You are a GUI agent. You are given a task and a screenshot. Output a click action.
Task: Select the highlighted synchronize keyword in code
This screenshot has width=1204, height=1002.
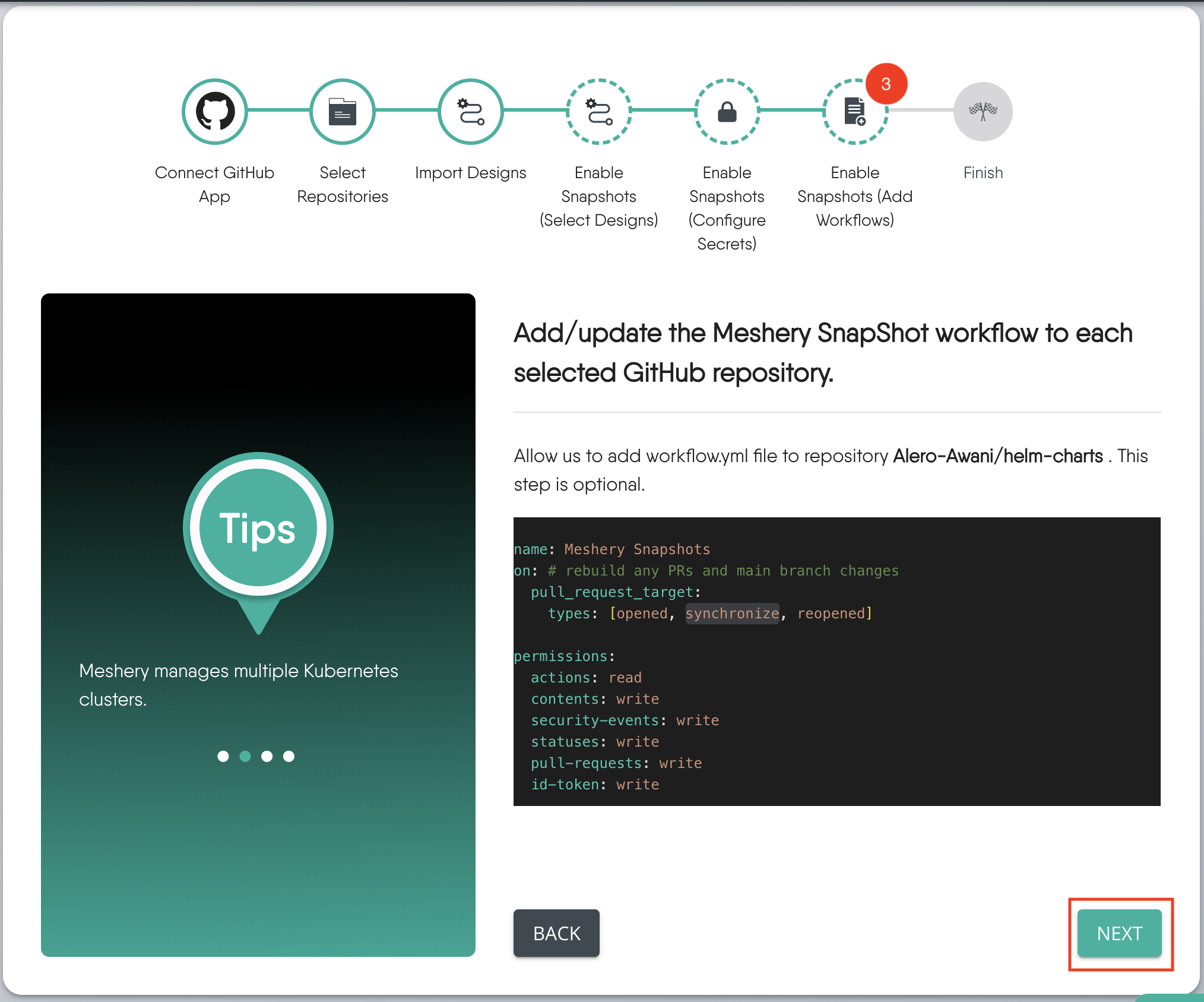[732, 613]
